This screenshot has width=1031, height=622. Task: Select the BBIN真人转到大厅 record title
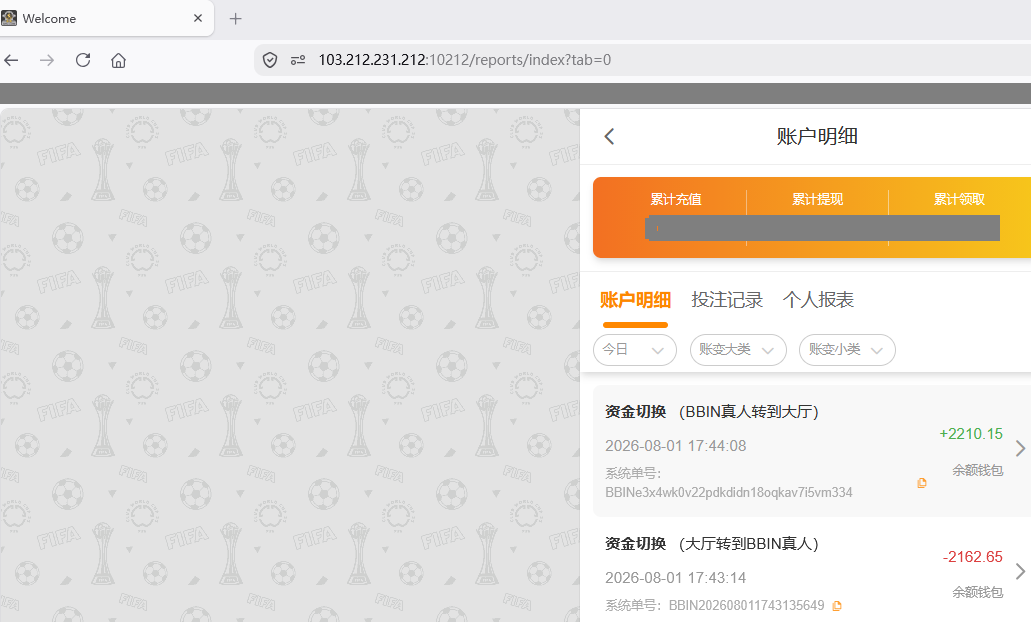749,412
